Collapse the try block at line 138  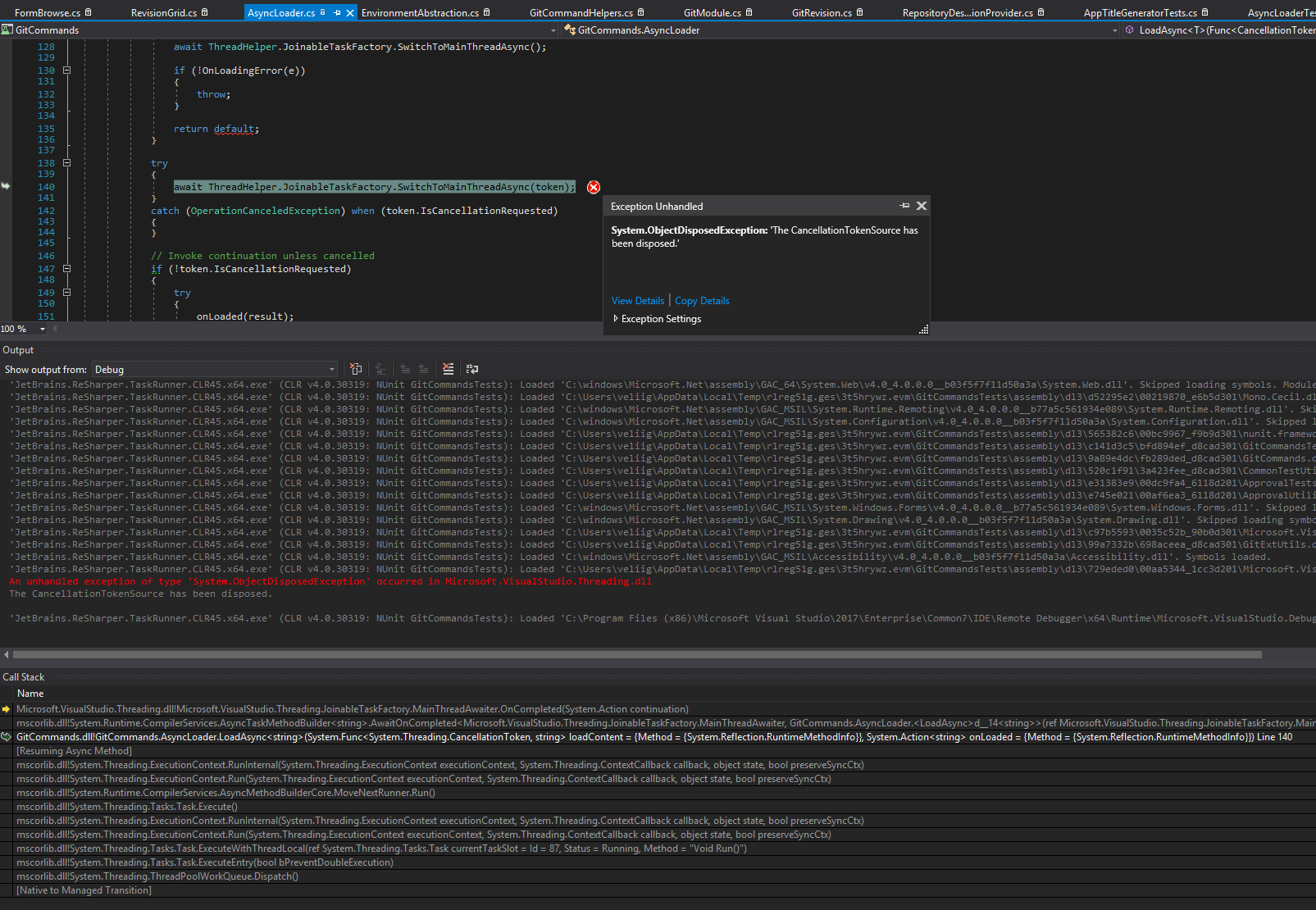pyautogui.click(x=66, y=163)
